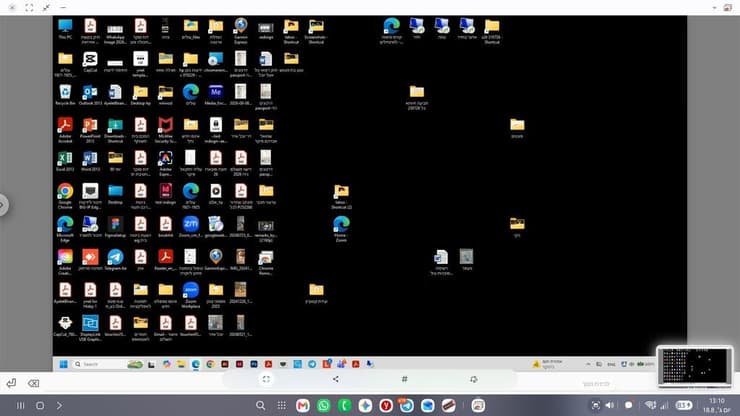Select the WhatsApp Image file icon
The image size is (740, 416).
115,33
